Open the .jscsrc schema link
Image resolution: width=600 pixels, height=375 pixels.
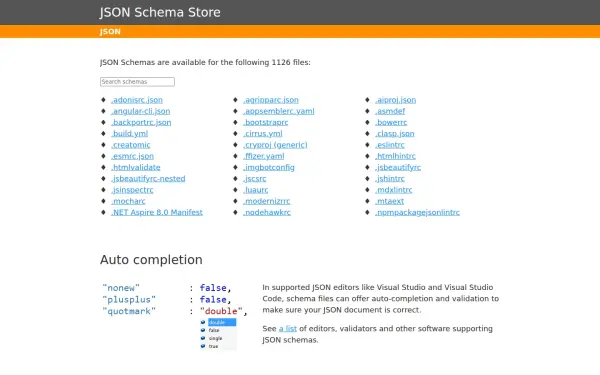[x=254, y=179]
